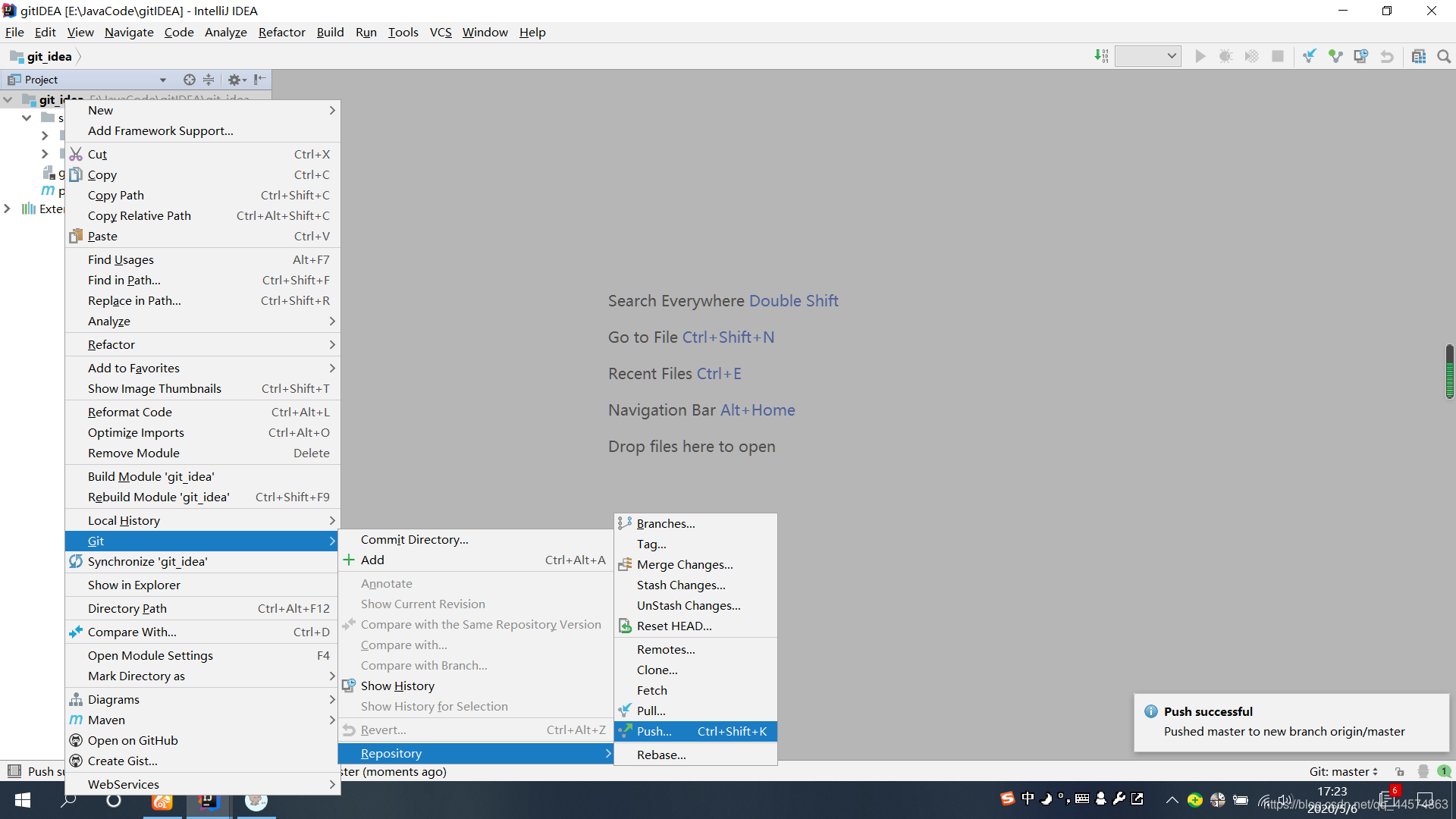Click the Collapse All icon in Project panel
Image resolution: width=1456 pixels, height=819 pixels.
(x=209, y=80)
